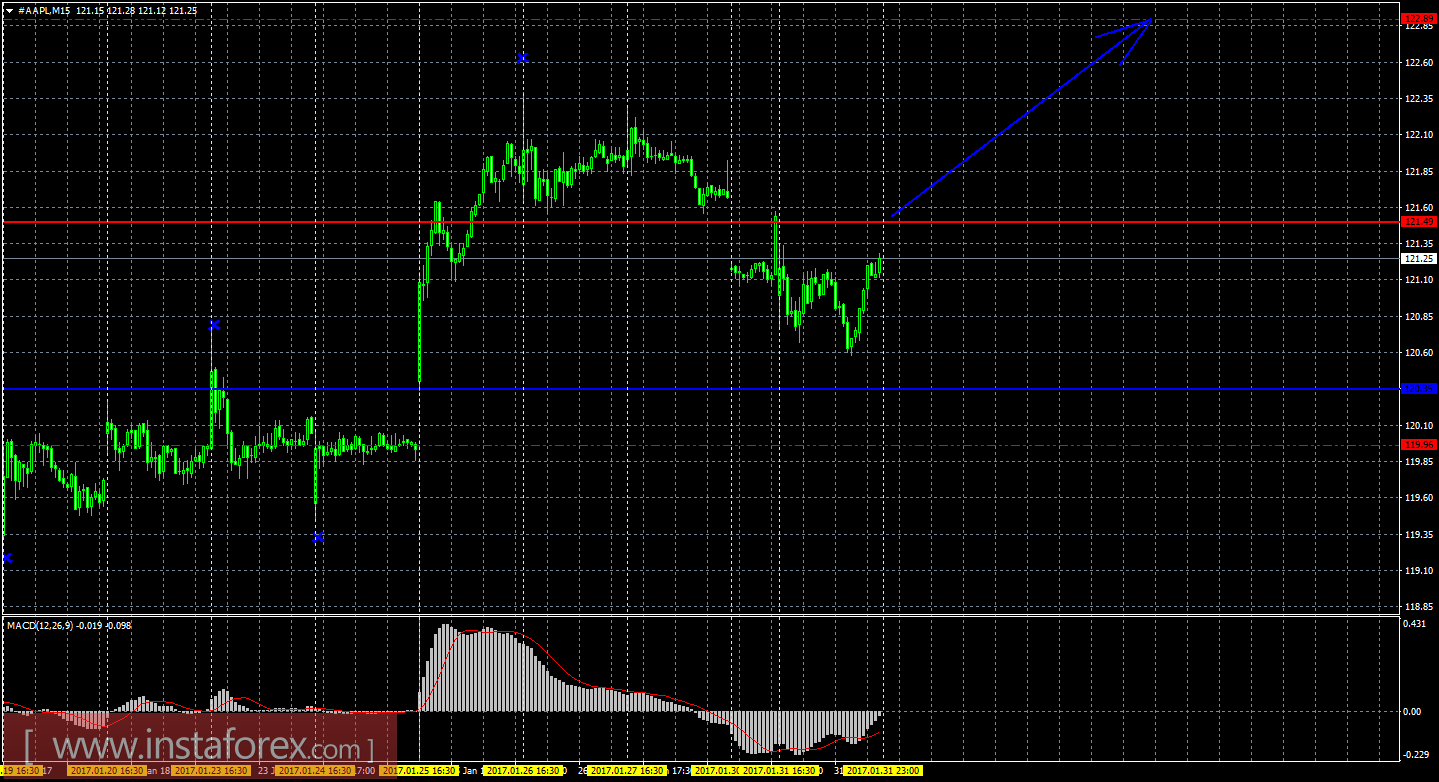Click the #AAPL,M15 chart title text
The height and width of the screenshot is (782, 1439).
[46, 10]
